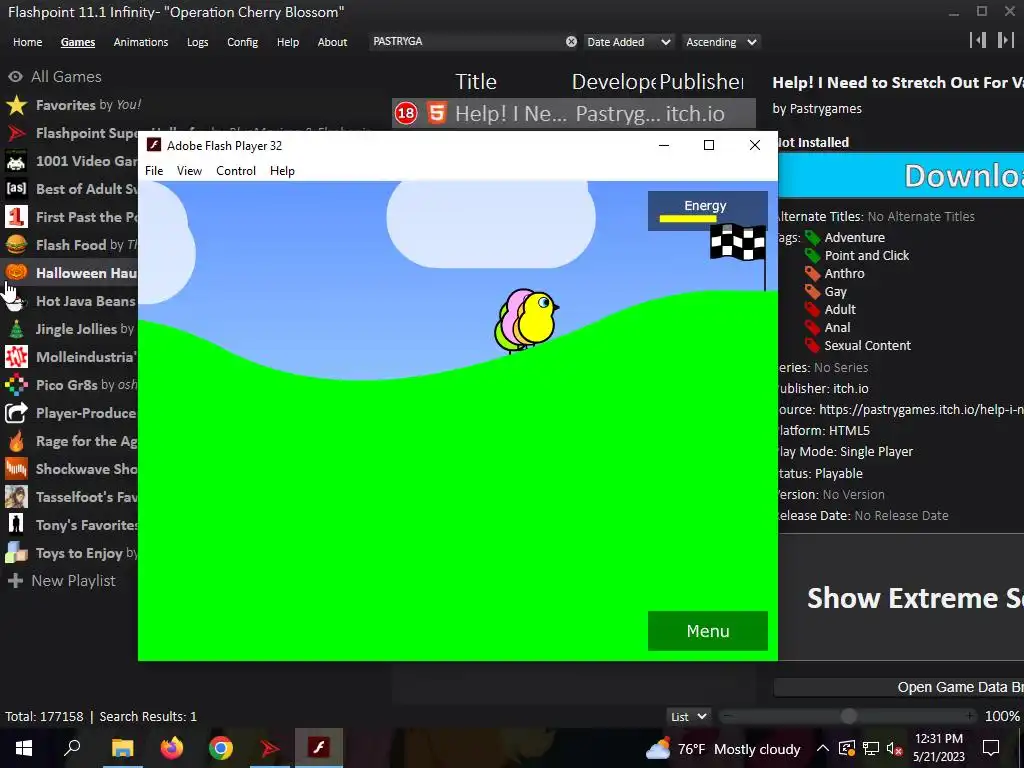Select the Flash Food burger icon
1024x768 pixels.
[x=16, y=245]
